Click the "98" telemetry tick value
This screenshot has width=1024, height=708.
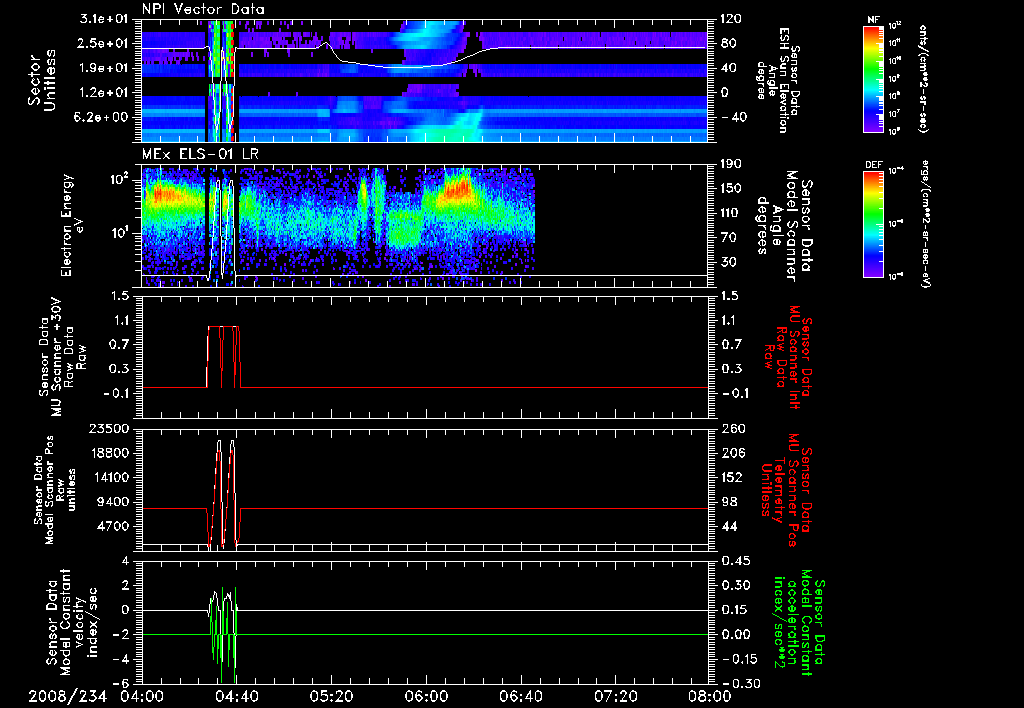728,502
